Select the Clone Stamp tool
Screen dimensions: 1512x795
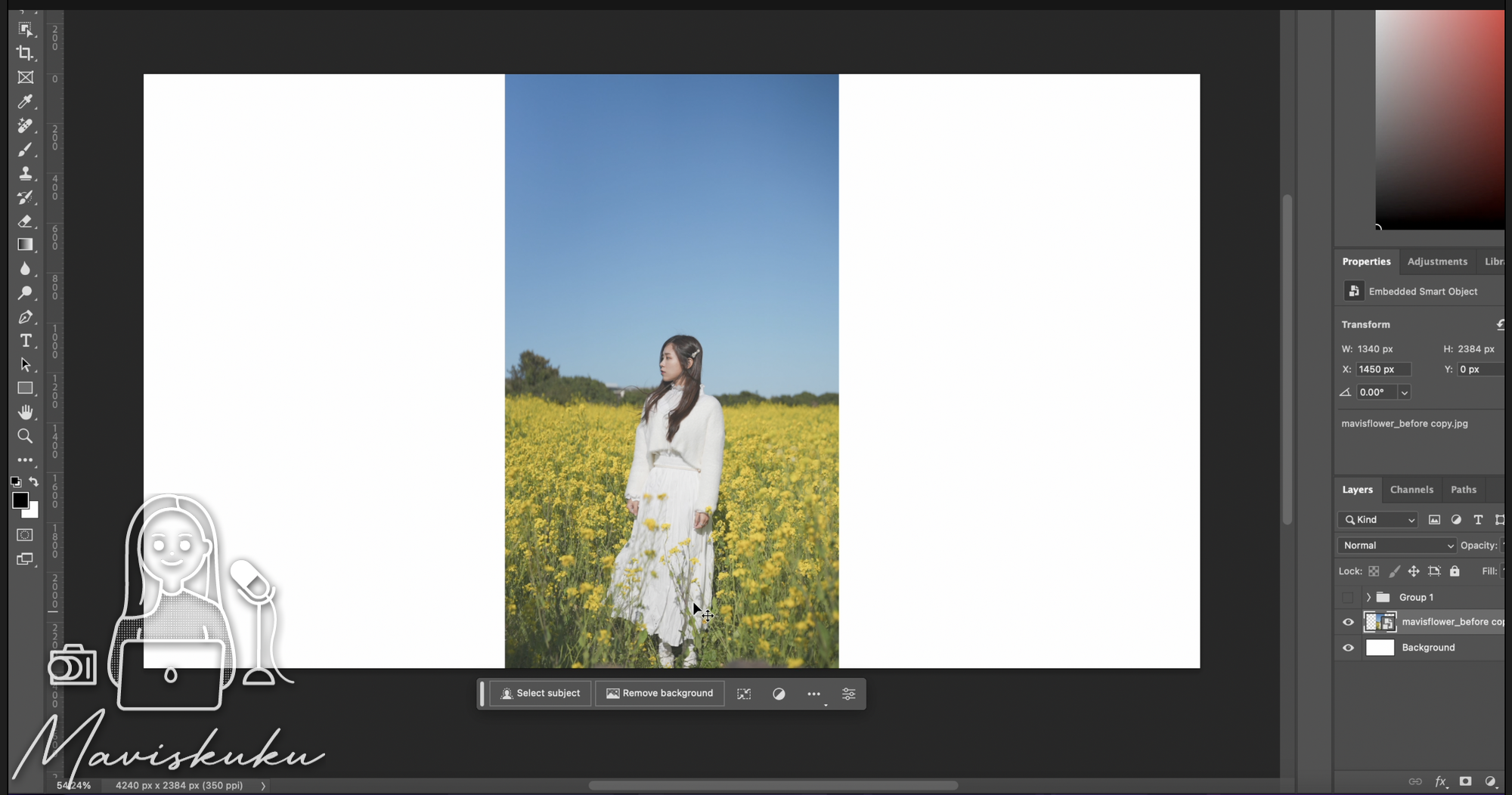[x=25, y=173]
